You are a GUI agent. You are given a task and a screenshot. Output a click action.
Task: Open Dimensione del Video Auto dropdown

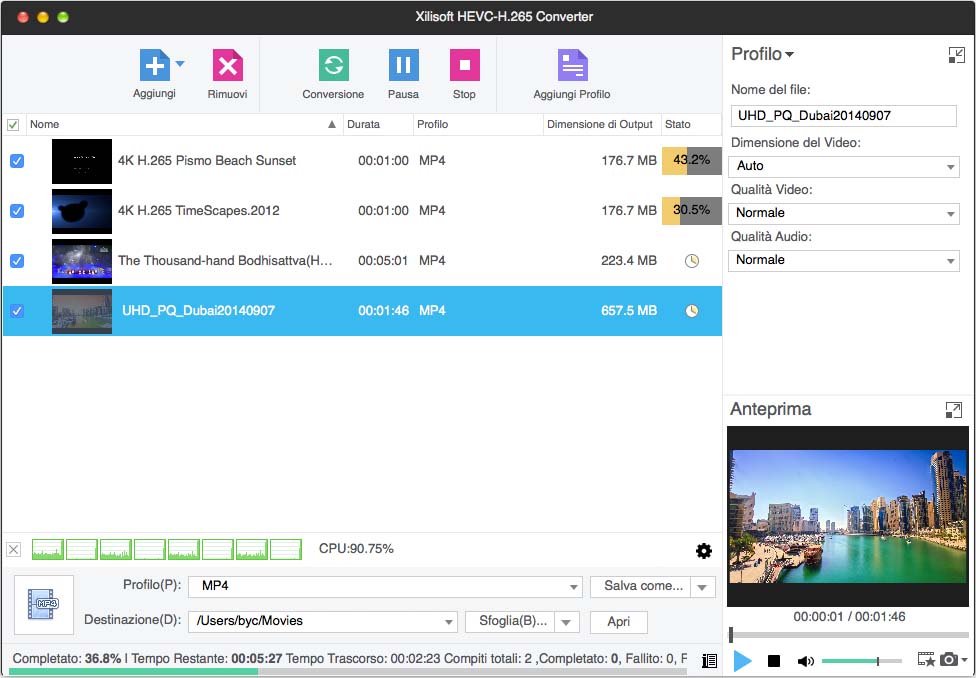coord(843,166)
